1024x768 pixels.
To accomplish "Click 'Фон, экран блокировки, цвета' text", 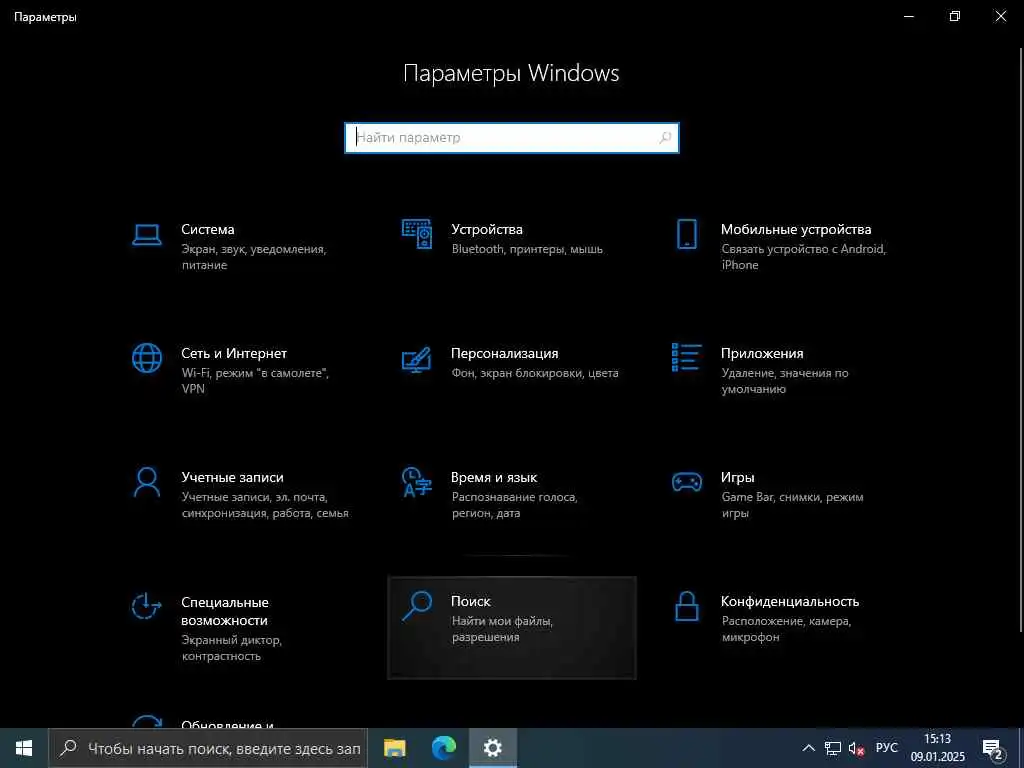I will pos(535,374).
